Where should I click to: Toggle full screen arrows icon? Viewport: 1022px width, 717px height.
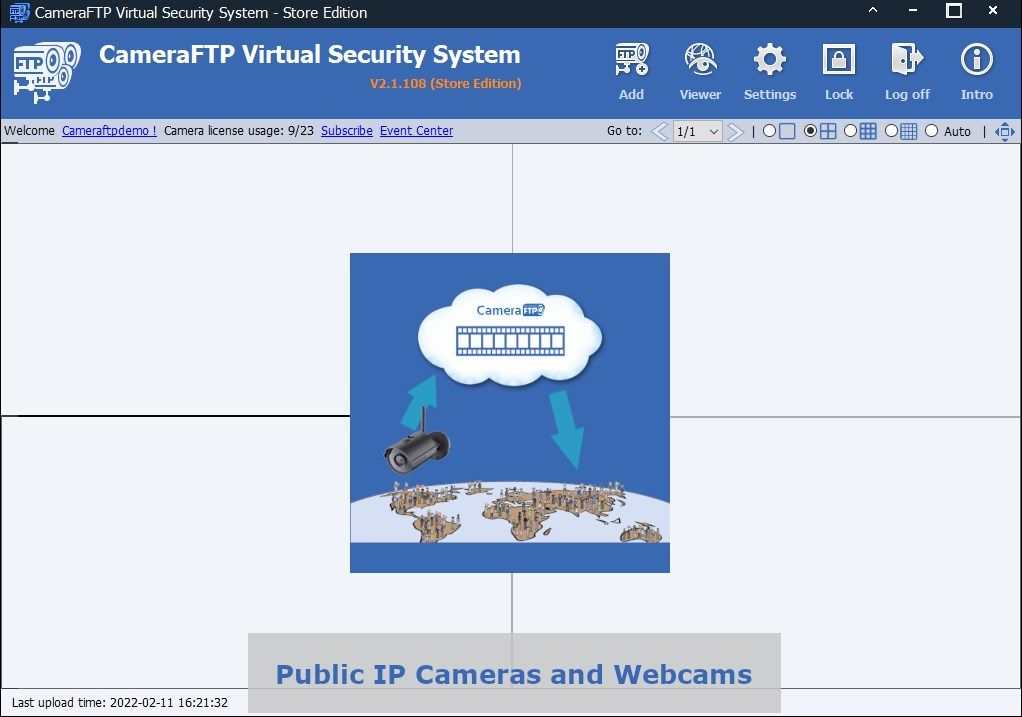(1004, 132)
